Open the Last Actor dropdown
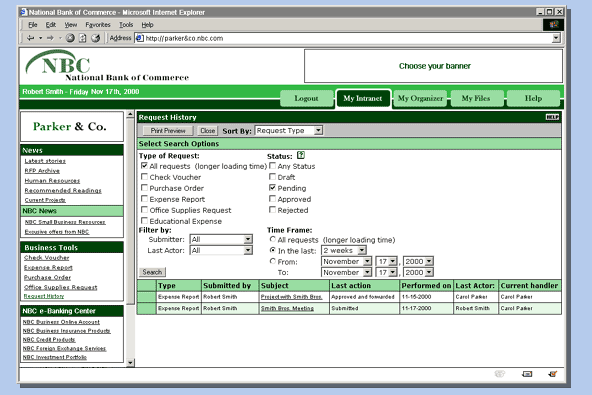Viewport: 592px width, 395px height. 221,250
